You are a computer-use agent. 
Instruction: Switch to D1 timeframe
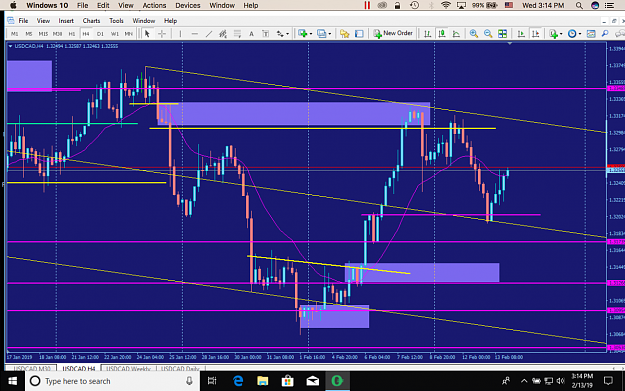100,34
